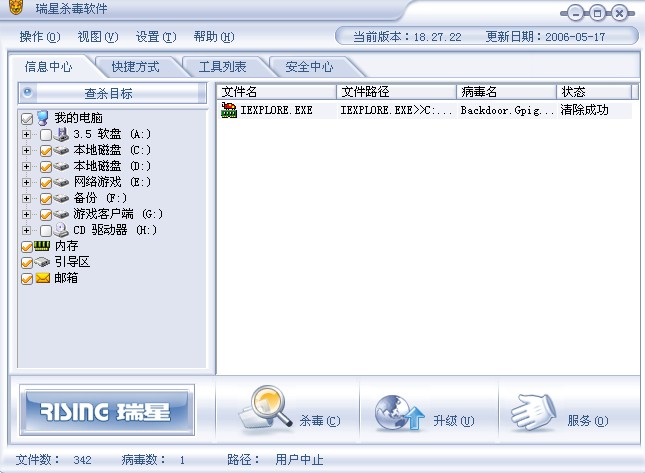
Task: Sort by 病毒名 column header
Action: coord(506,92)
